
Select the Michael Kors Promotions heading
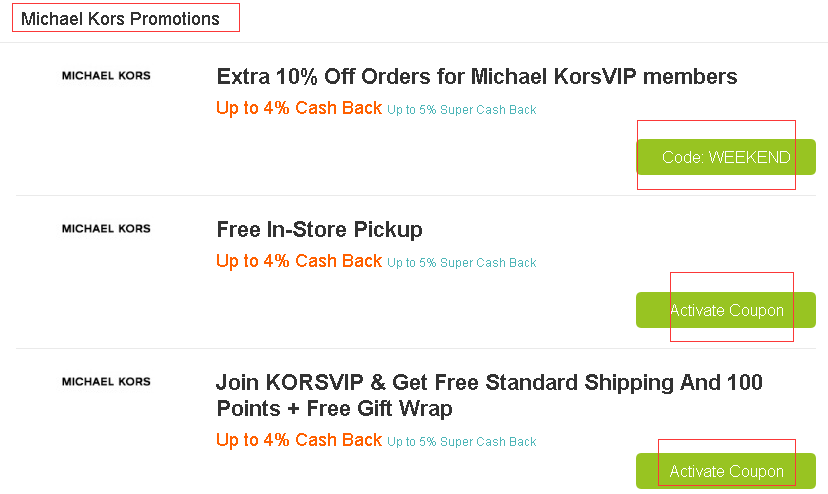point(120,19)
